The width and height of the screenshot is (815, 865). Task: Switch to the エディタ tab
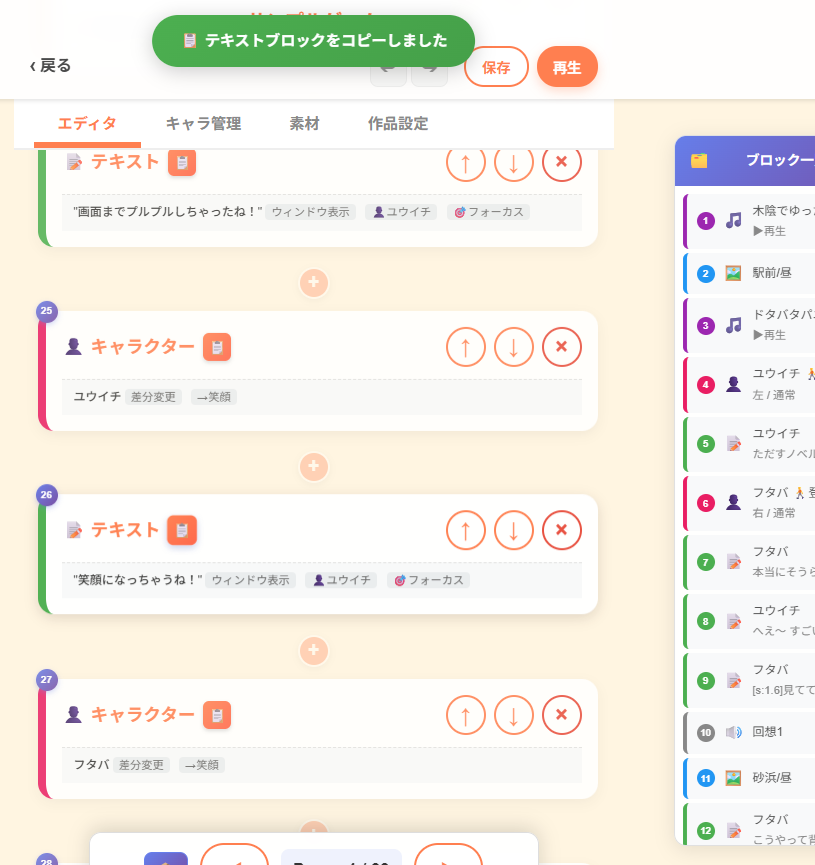click(87, 124)
